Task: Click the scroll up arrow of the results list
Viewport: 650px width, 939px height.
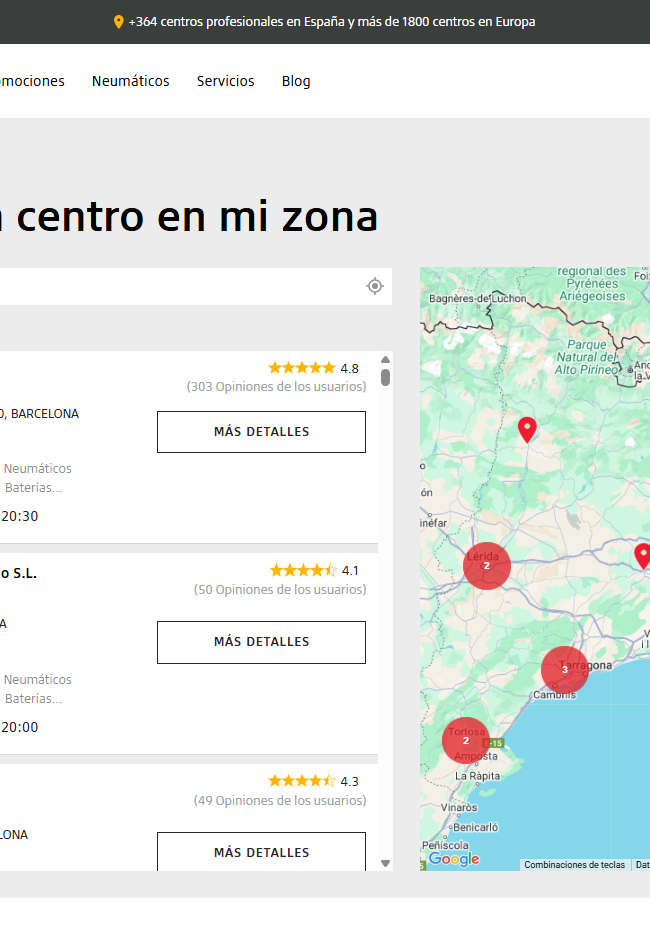Action: [386, 359]
